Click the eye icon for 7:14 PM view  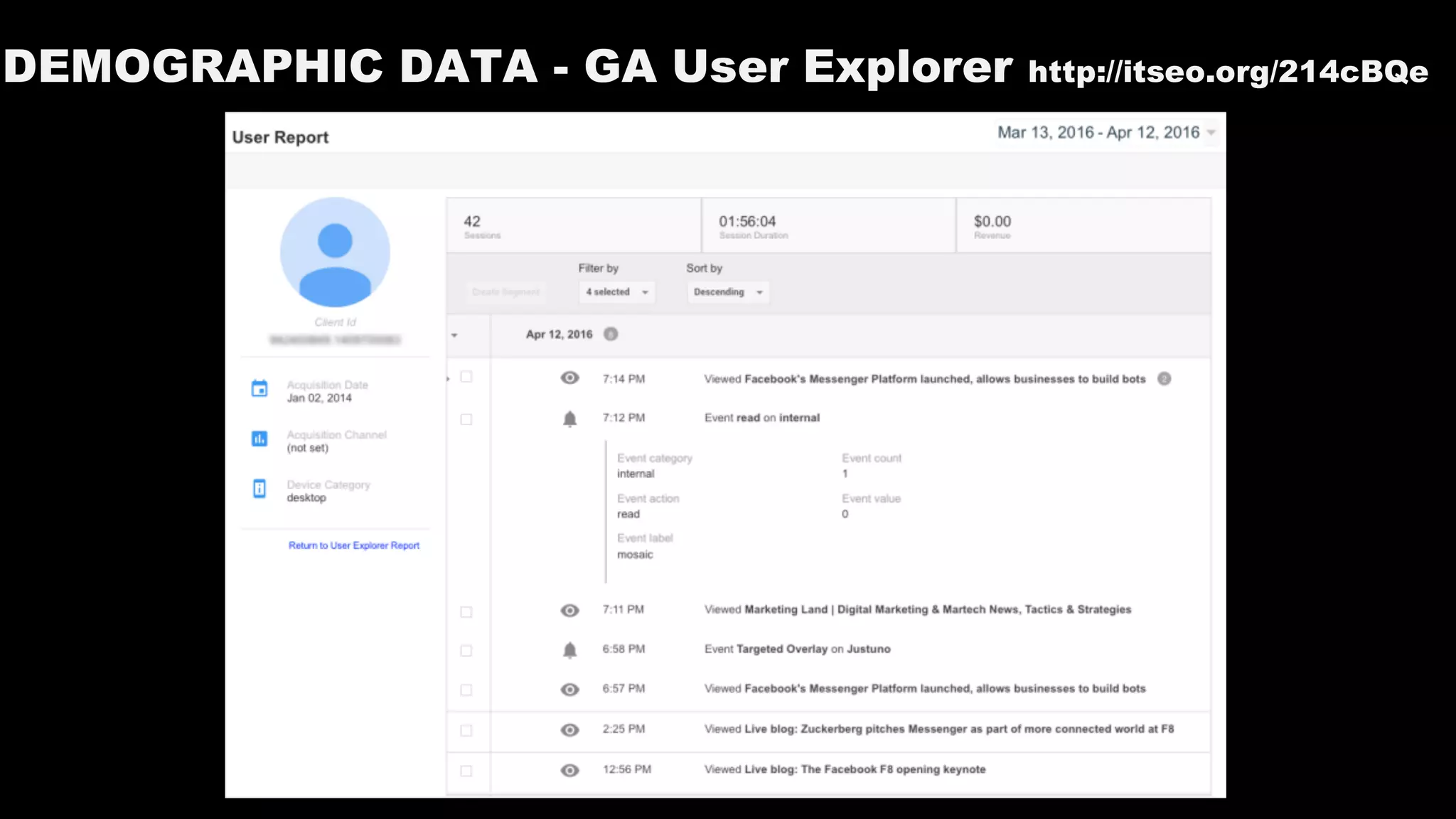click(570, 378)
